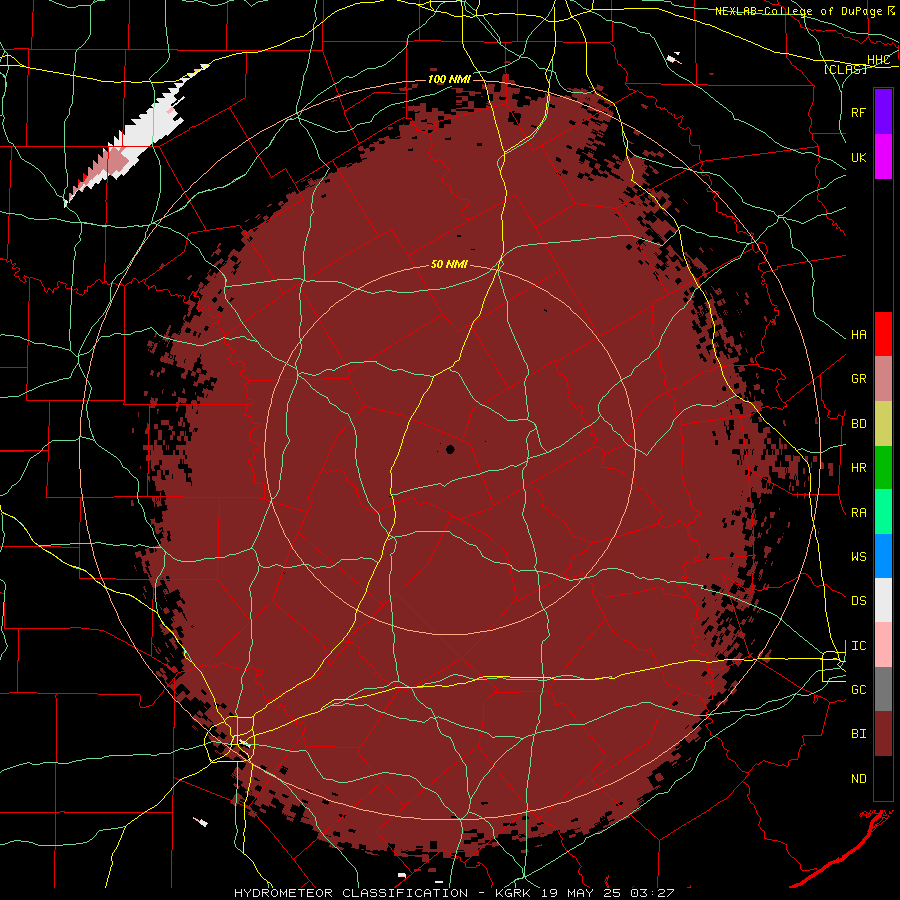Image resolution: width=900 pixels, height=900 pixels.
Task: Click the '100 NMI' range ring label
Action: click(449, 79)
